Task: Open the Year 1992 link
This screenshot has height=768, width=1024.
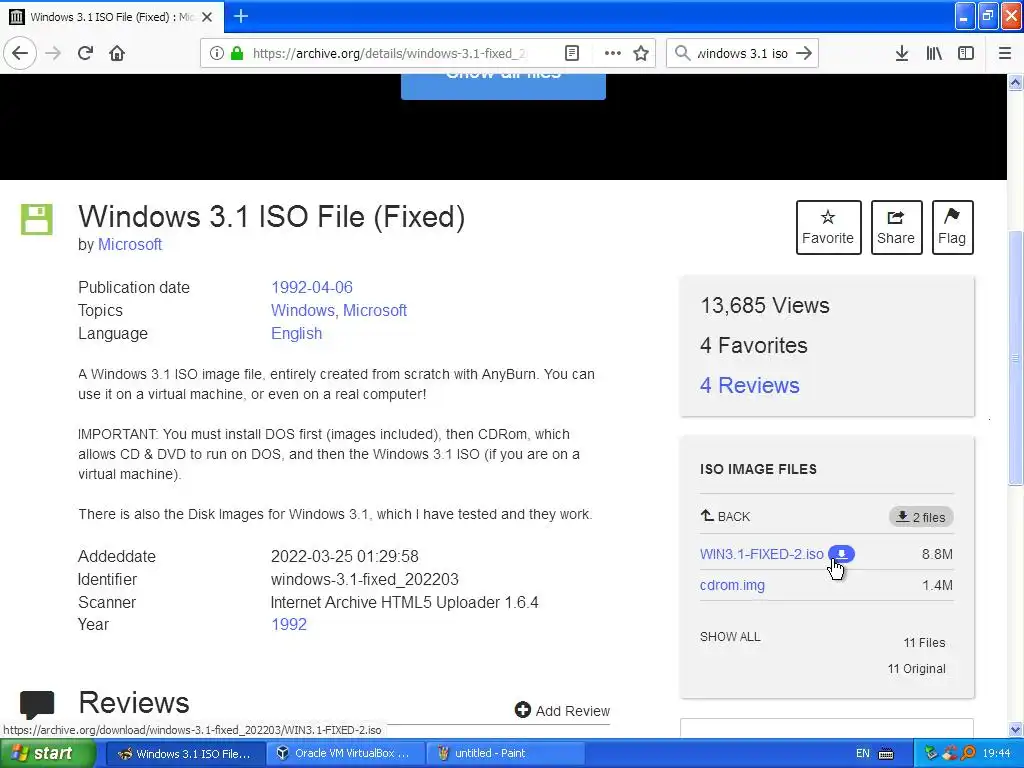Action: pyautogui.click(x=289, y=624)
